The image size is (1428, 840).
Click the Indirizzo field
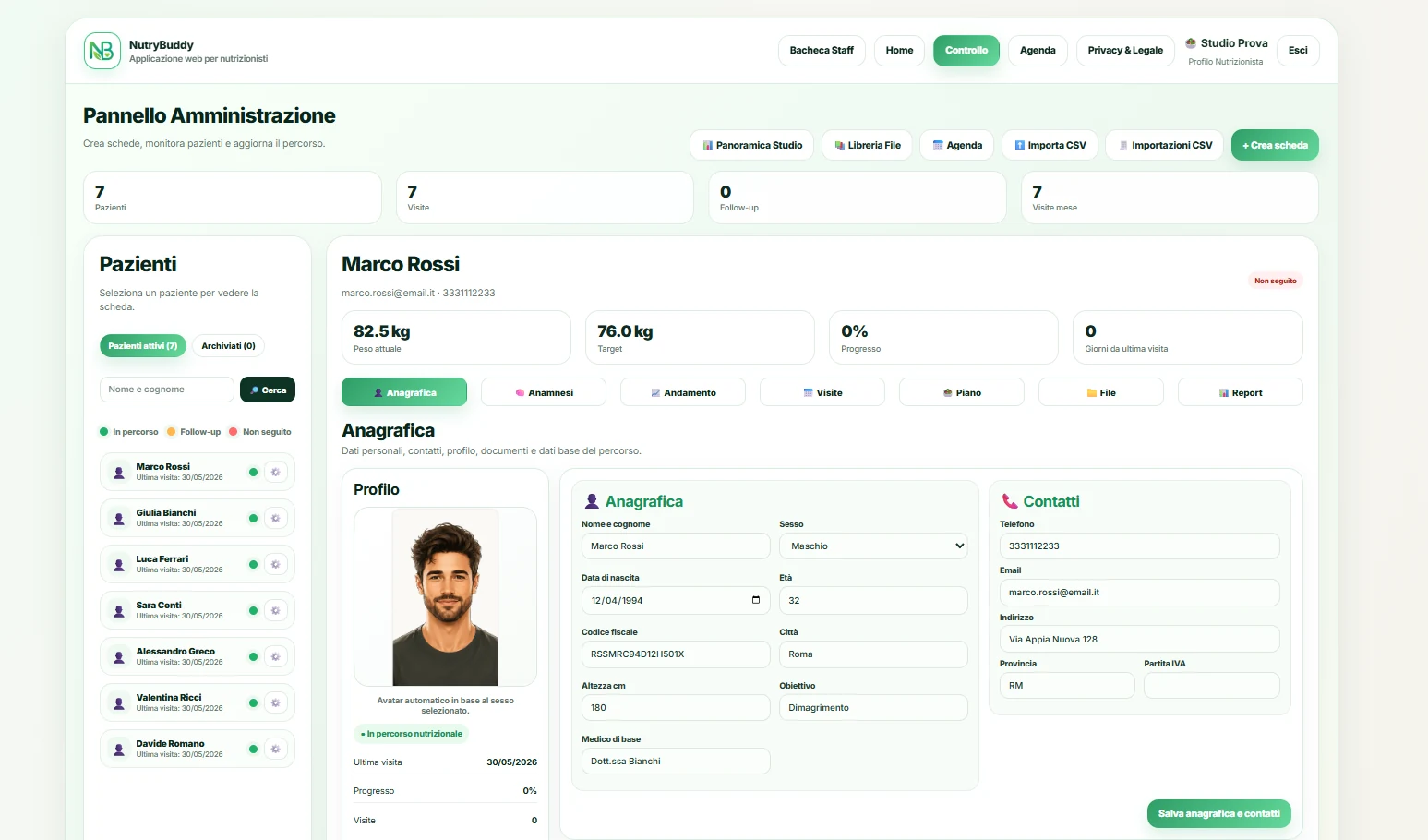pyautogui.click(x=1139, y=639)
